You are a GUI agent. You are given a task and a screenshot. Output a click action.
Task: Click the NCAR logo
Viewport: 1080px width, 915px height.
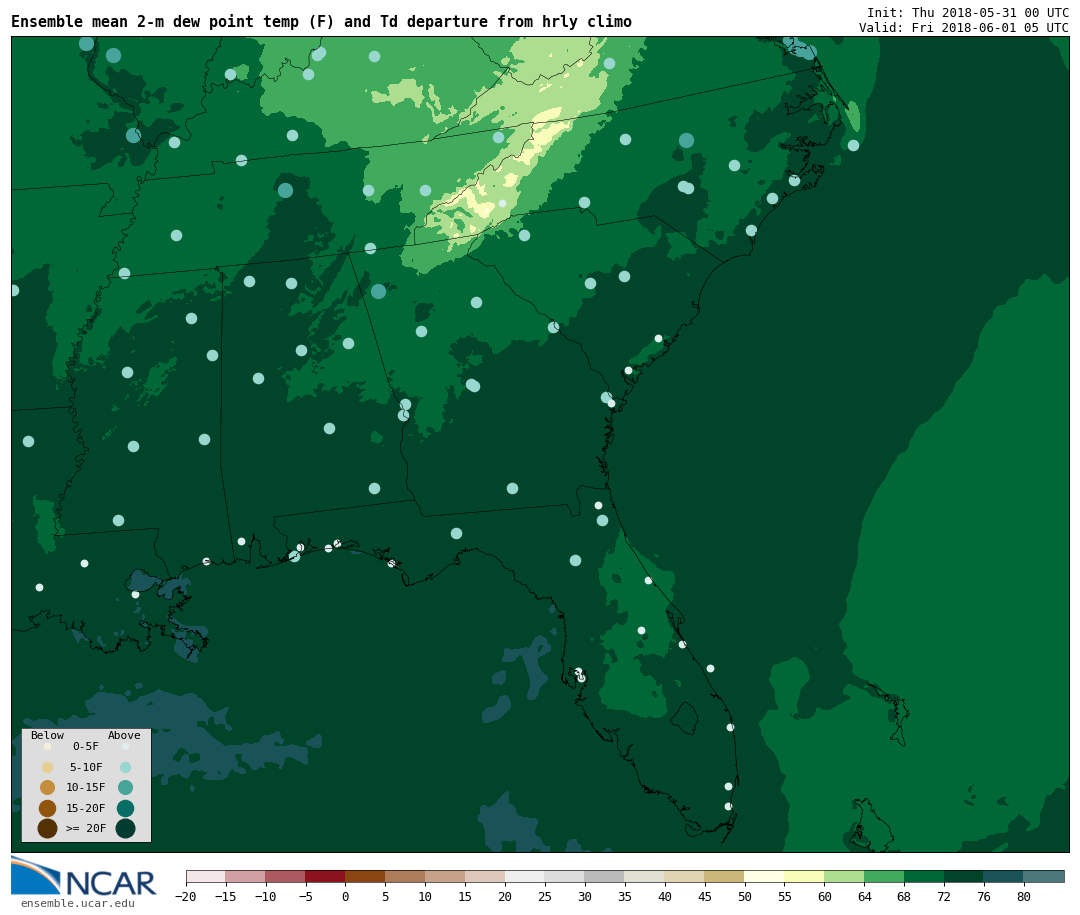point(83,876)
